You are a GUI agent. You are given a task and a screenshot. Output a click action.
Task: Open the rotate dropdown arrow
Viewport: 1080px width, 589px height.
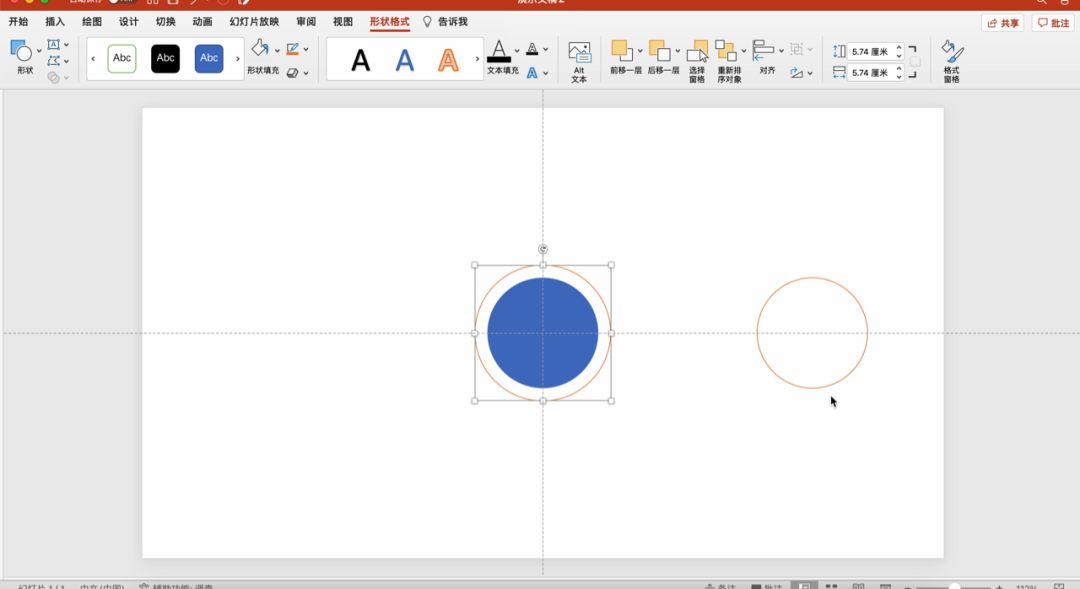tap(810, 73)
